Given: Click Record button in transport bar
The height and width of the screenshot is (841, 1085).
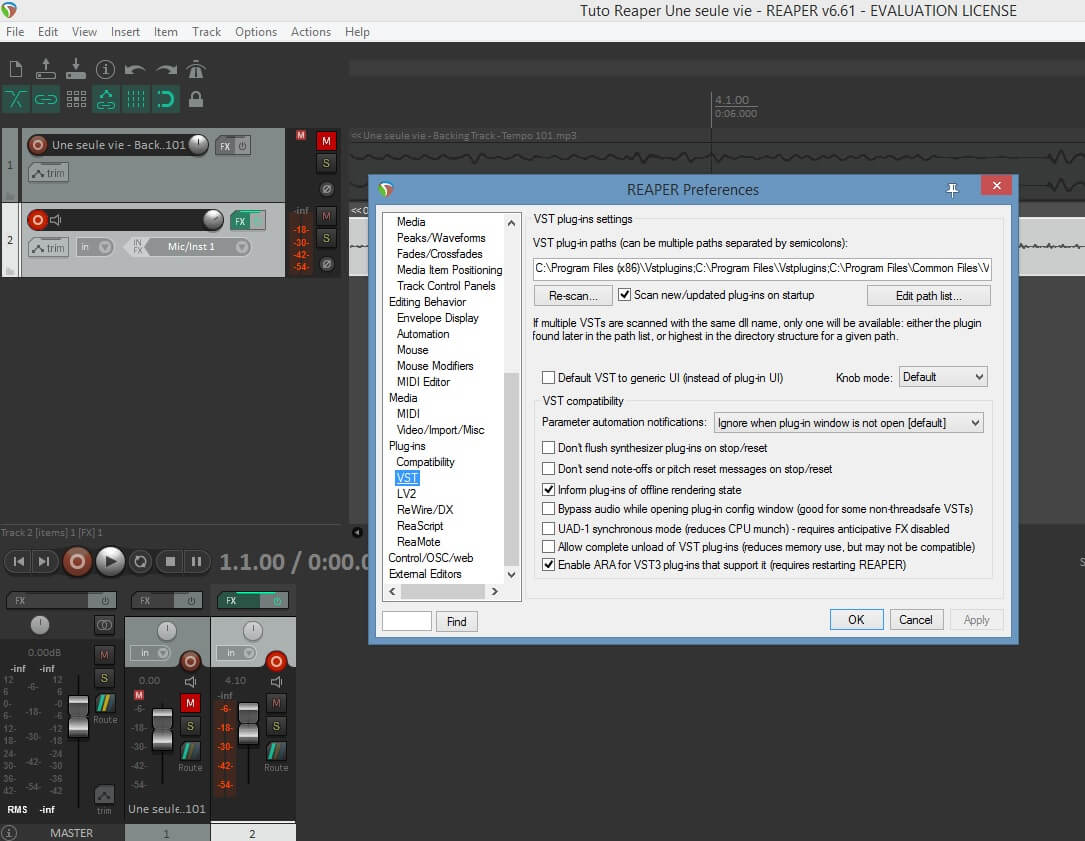Looking at the screenshot, I should pos(78,561).
